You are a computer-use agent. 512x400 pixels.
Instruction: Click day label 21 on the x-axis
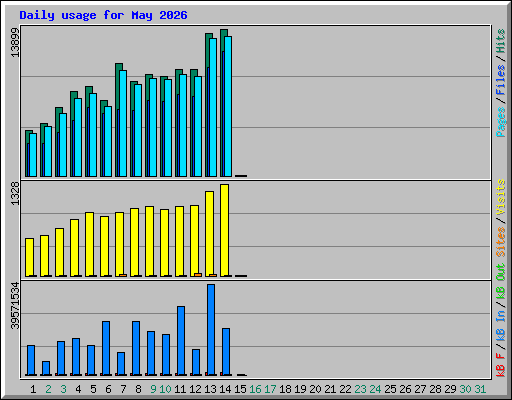(330, 389)
